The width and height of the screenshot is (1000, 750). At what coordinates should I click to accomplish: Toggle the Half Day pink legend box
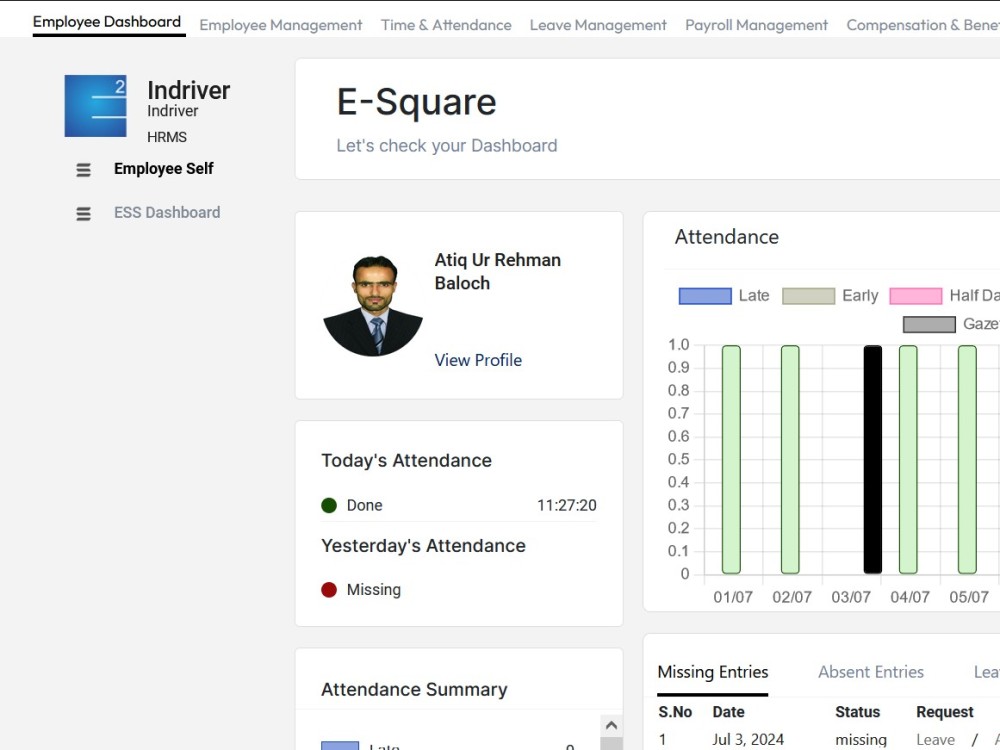coord(915,296)
